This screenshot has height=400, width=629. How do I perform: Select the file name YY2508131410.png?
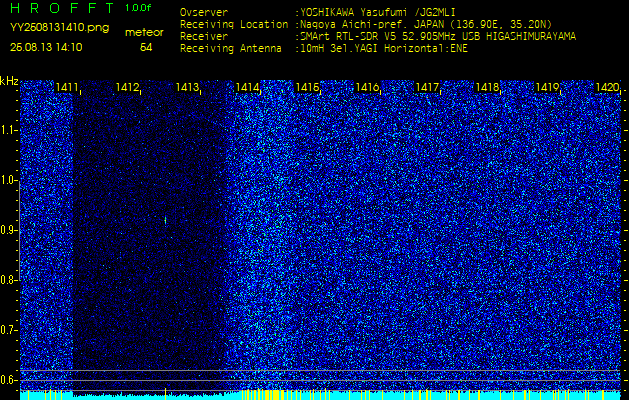(59, 28)
